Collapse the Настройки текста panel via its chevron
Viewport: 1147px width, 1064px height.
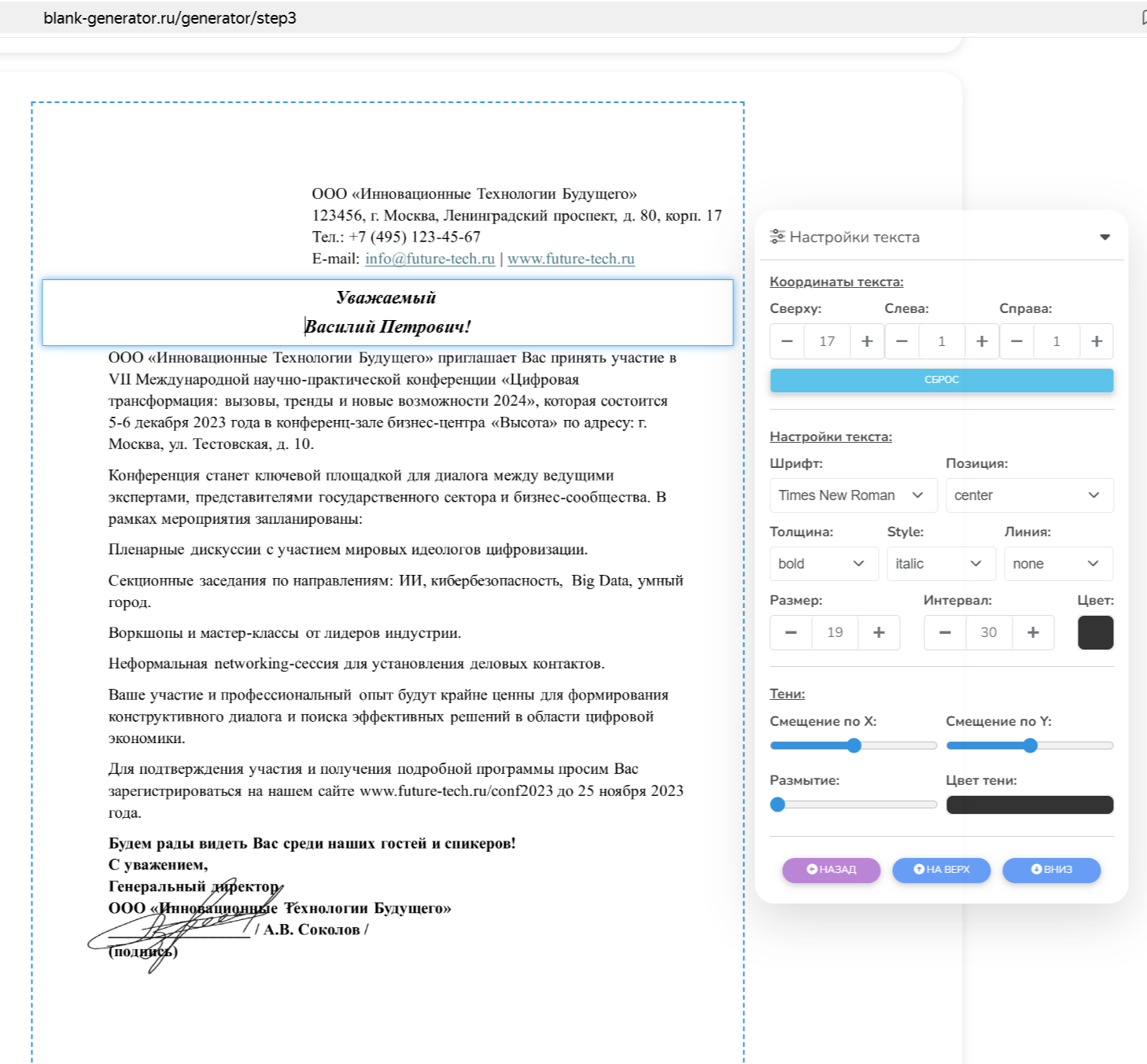[x=1105, y=235]
